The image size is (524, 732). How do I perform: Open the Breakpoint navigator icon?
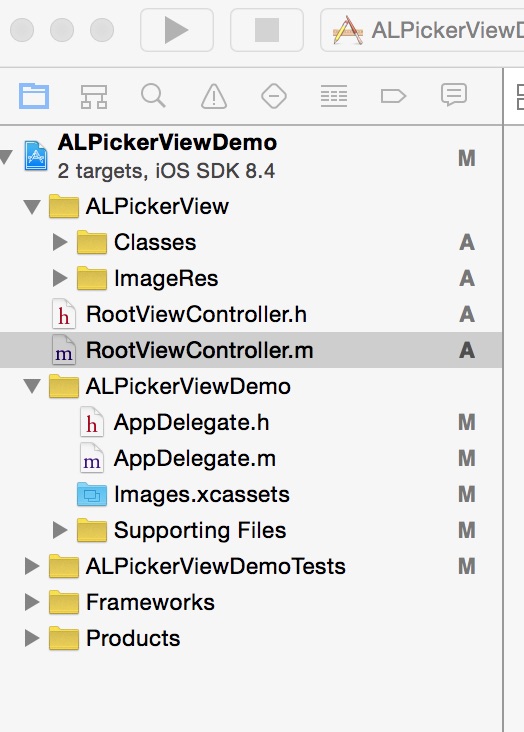(393, 96)
